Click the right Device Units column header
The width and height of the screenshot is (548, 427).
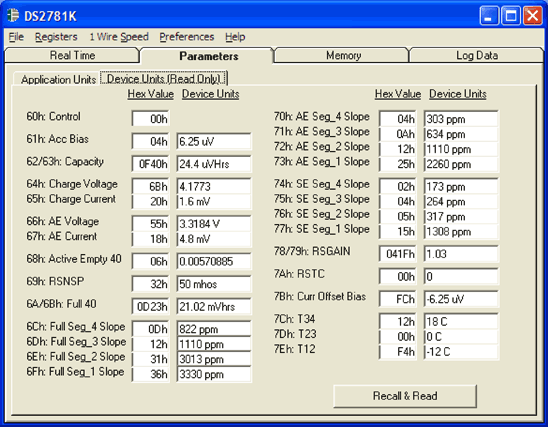pos(458,94)
